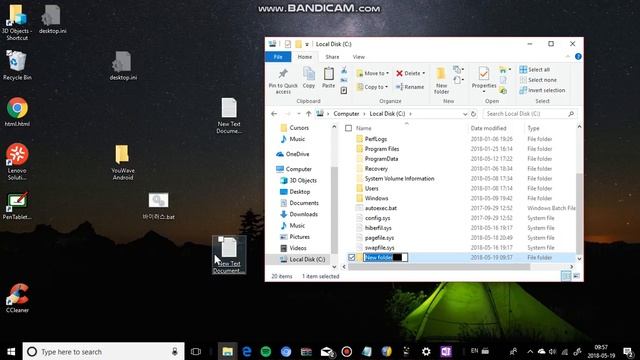This screenshot has width=640, height=360.
Task: Select the Program Files folder
Action: tap(382, 149)
